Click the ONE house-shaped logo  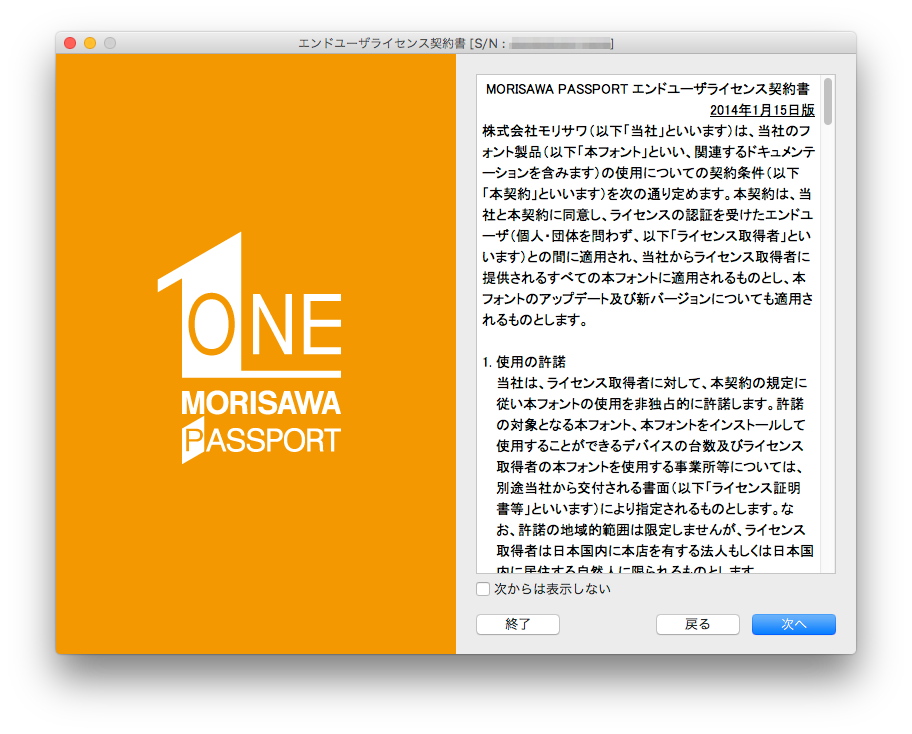click(x=249, y=305)
